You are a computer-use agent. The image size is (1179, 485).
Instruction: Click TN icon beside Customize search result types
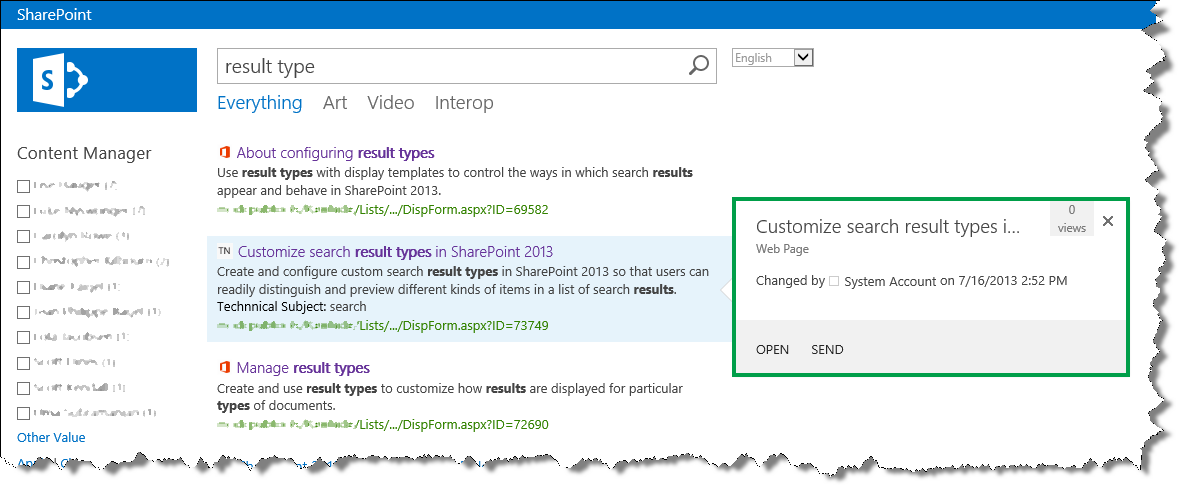point(224,252)
